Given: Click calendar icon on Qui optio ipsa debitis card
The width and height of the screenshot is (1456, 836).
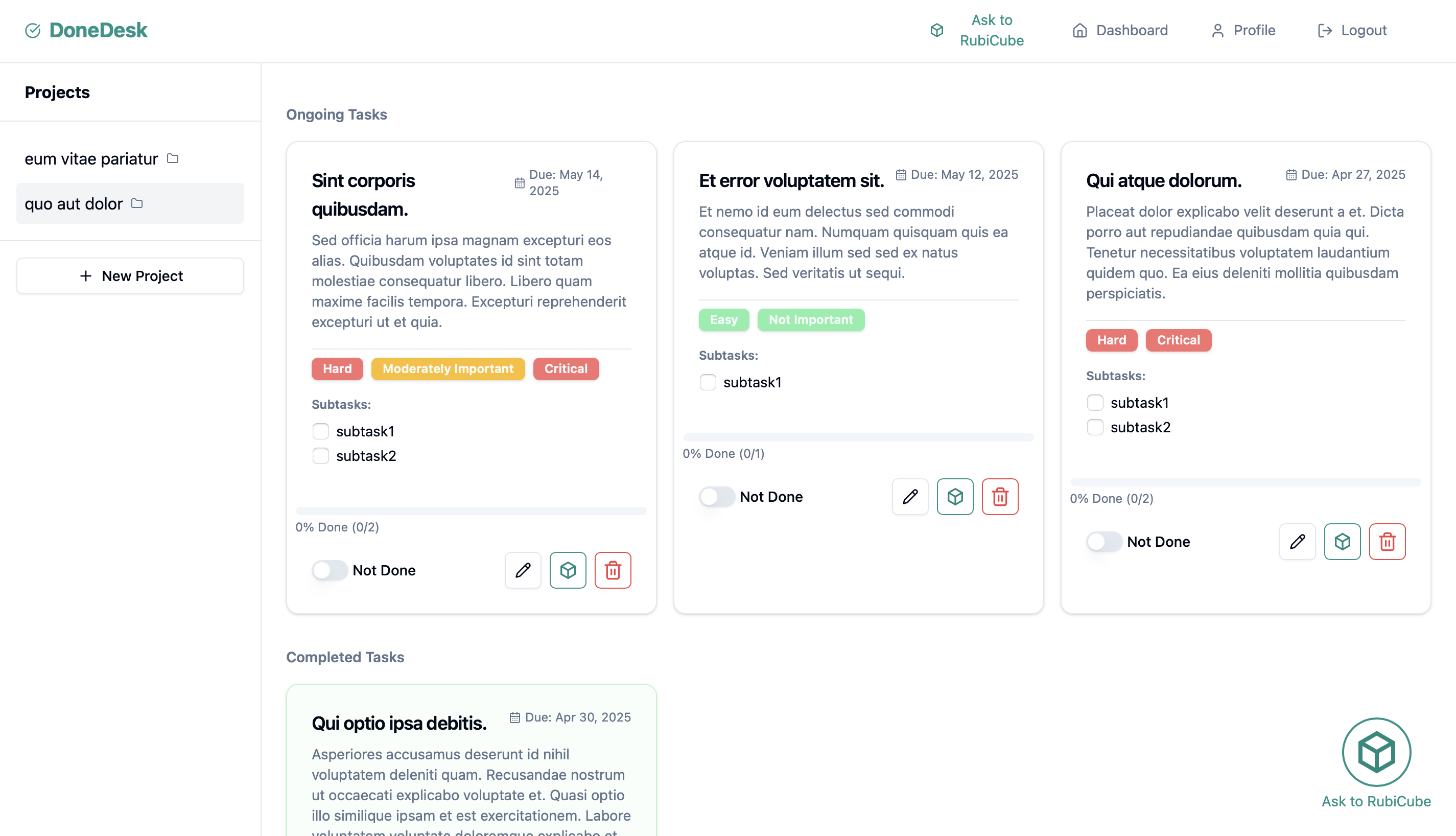Looking at the screenshot, I should (x=514, y=717).
